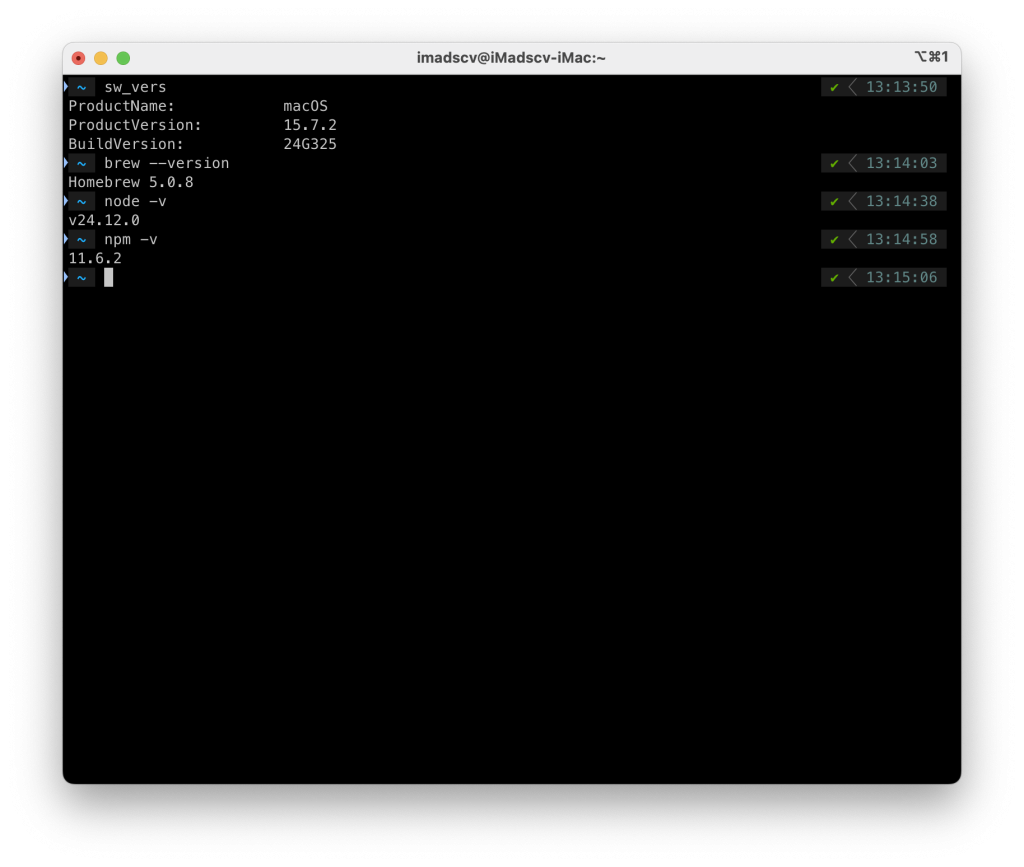Screen dimensions: 1024x867
Task: Click the ProductVersion value 15.7.2
Action: coord(310,125)
